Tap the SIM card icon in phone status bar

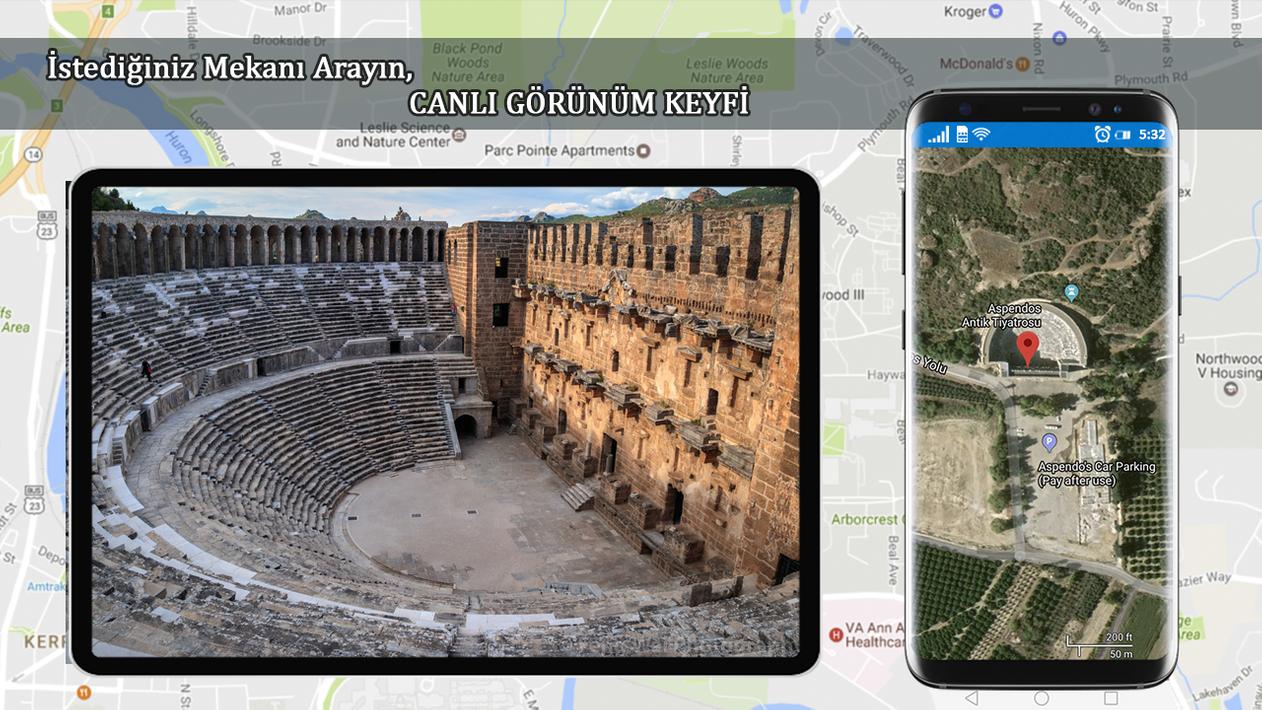click(962, 134)
